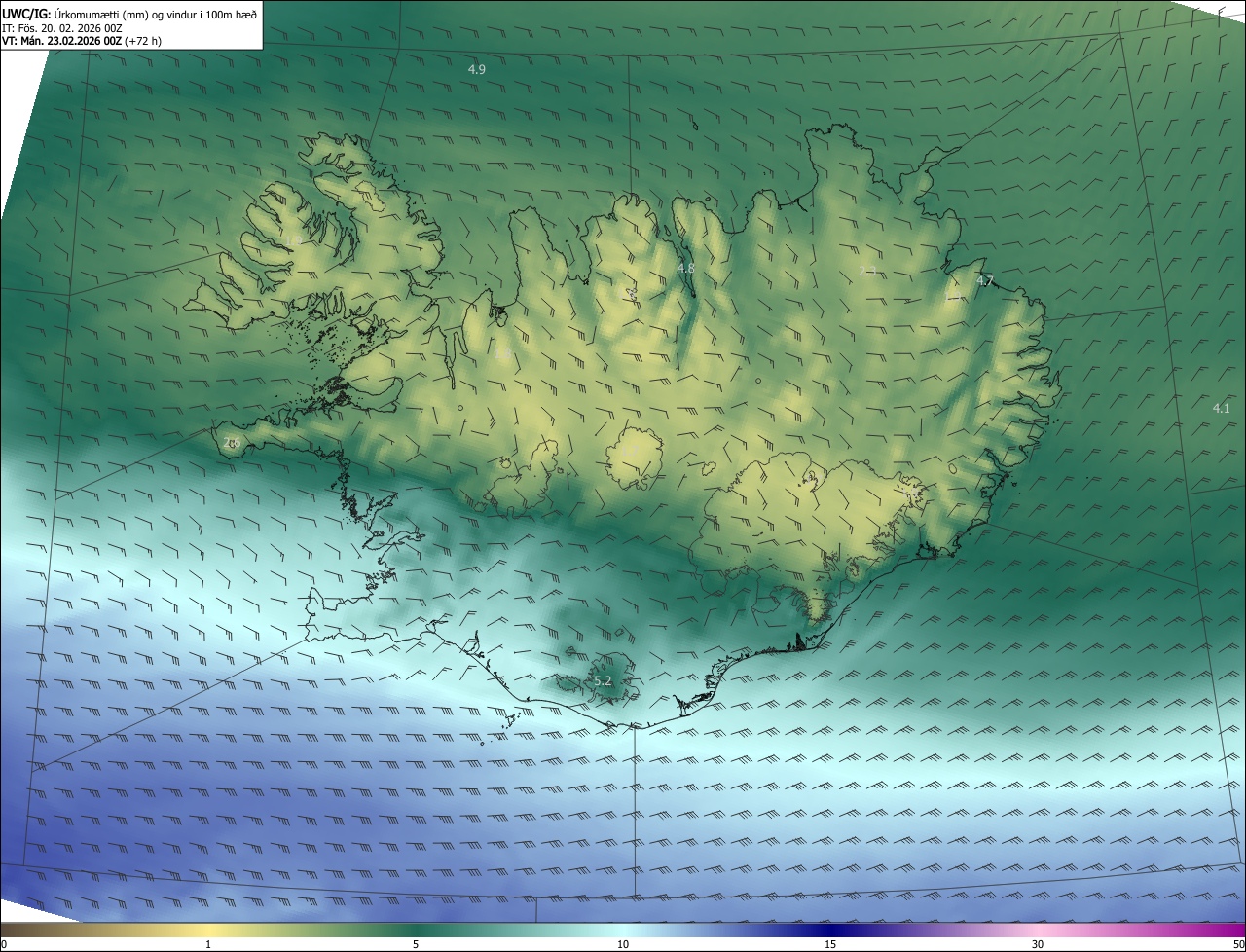Click the 1.7 value label on the map
The height and width of the screenshot is (952, 1246).
pyautogui.click(x=631, y=451)
